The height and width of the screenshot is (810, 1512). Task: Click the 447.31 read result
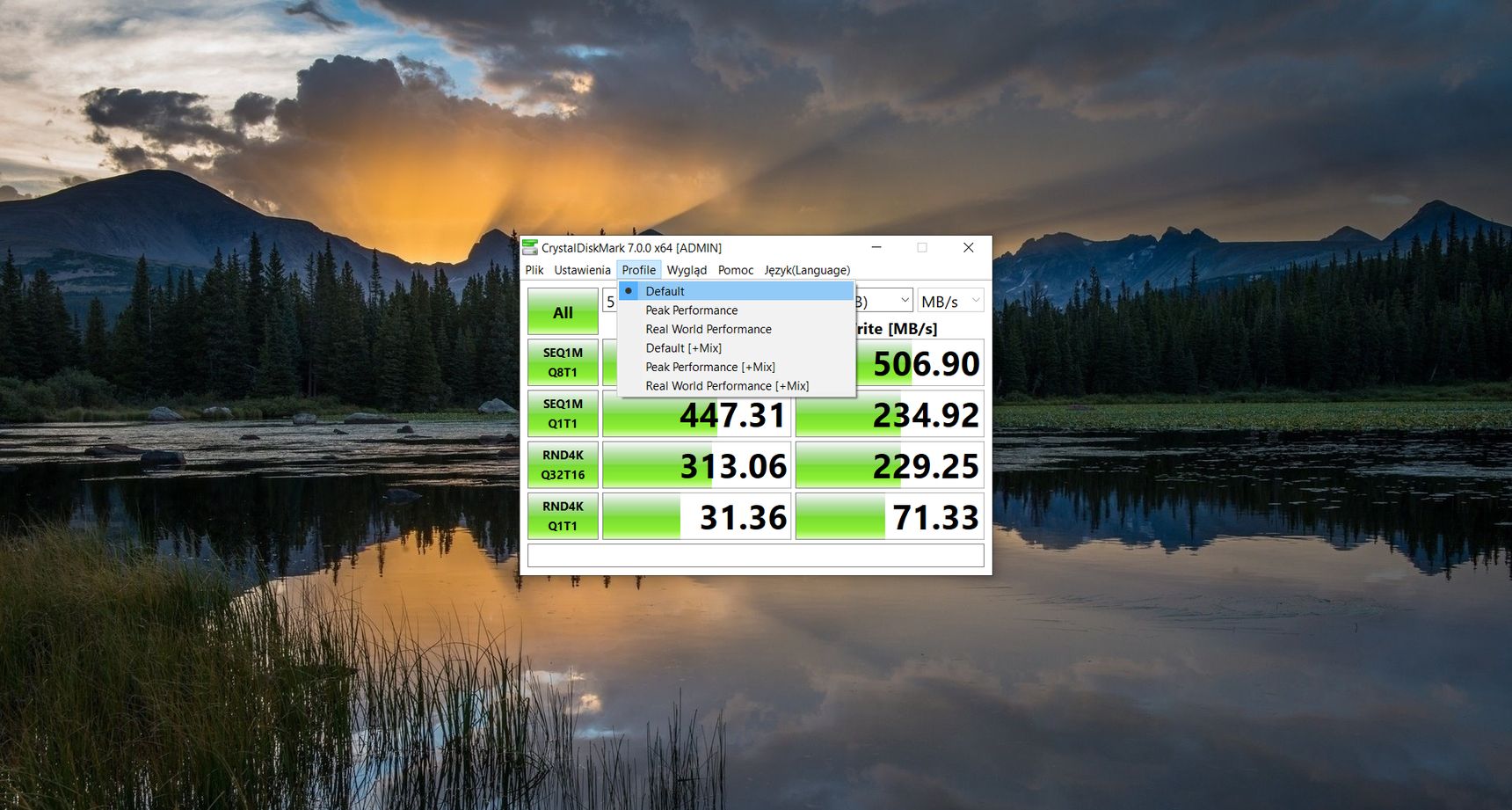click(696, 414)
